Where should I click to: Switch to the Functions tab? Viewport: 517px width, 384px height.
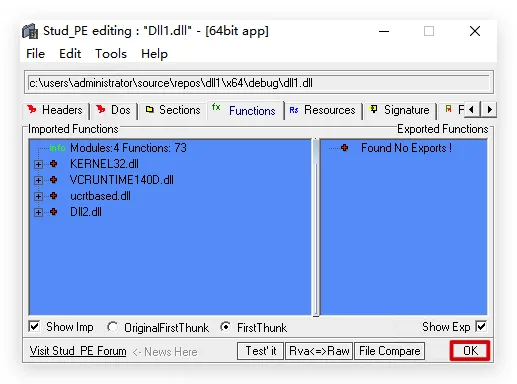point(245,110)
